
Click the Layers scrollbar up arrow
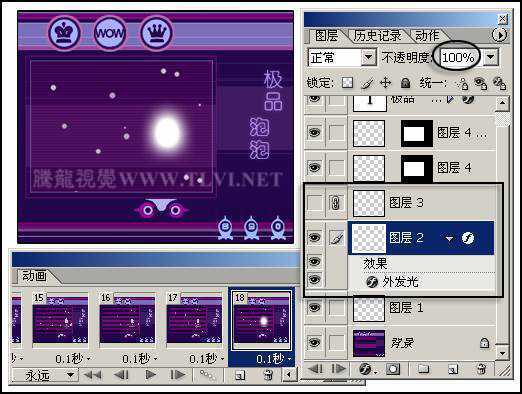coord(502,104)
